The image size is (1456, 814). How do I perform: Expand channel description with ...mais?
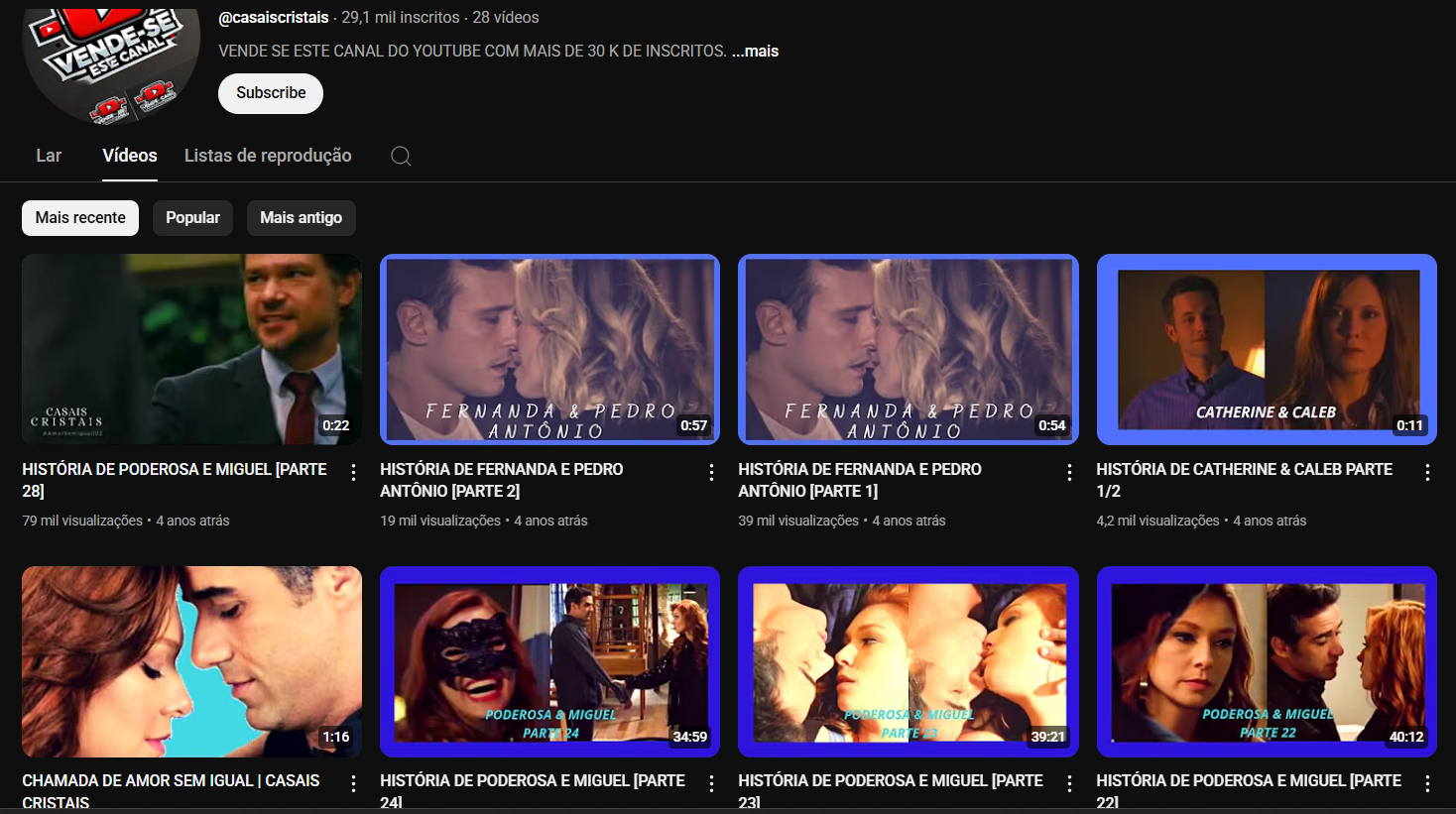click(x=755, y=51)
